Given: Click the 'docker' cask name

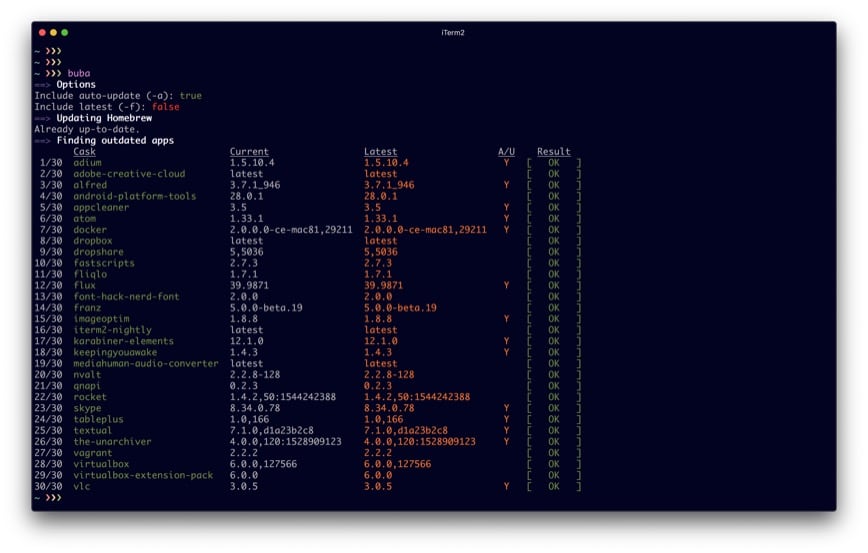Looking at the screenshot, I should click(x=90, y=230).
